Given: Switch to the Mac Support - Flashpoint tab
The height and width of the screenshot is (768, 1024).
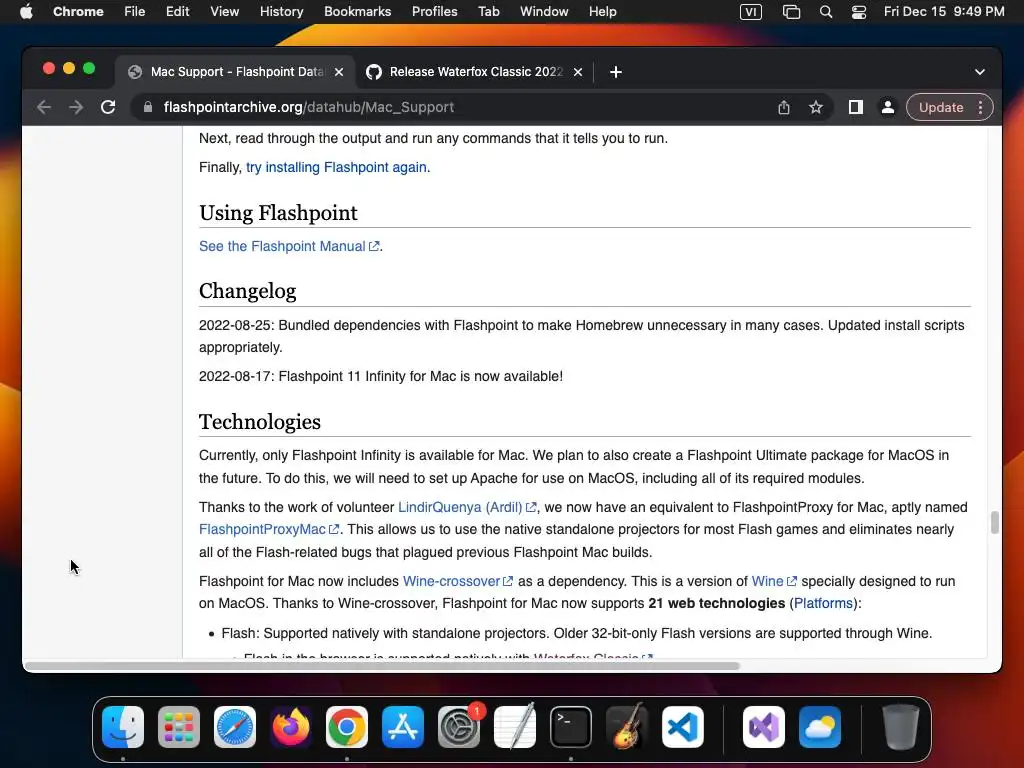Looking at the screenshot, I should (237, 72).
